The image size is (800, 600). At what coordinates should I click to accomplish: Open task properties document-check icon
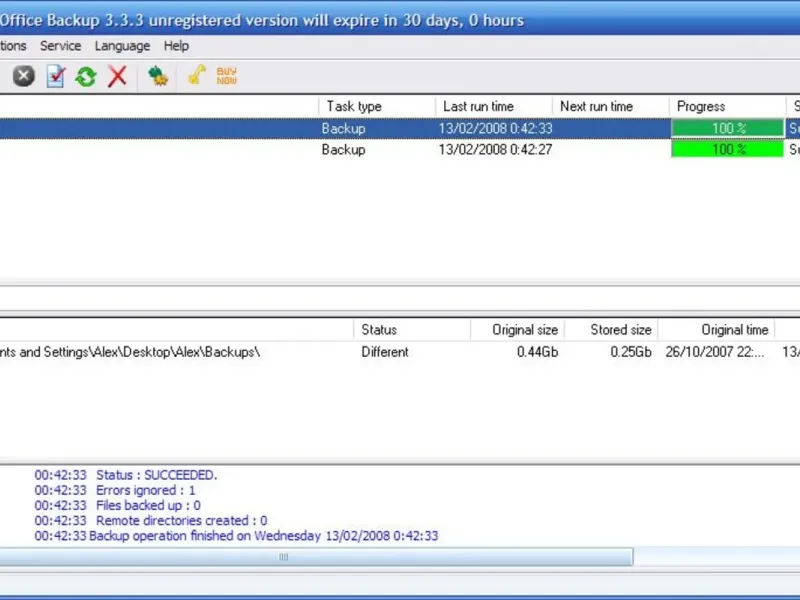pos(55,76)
